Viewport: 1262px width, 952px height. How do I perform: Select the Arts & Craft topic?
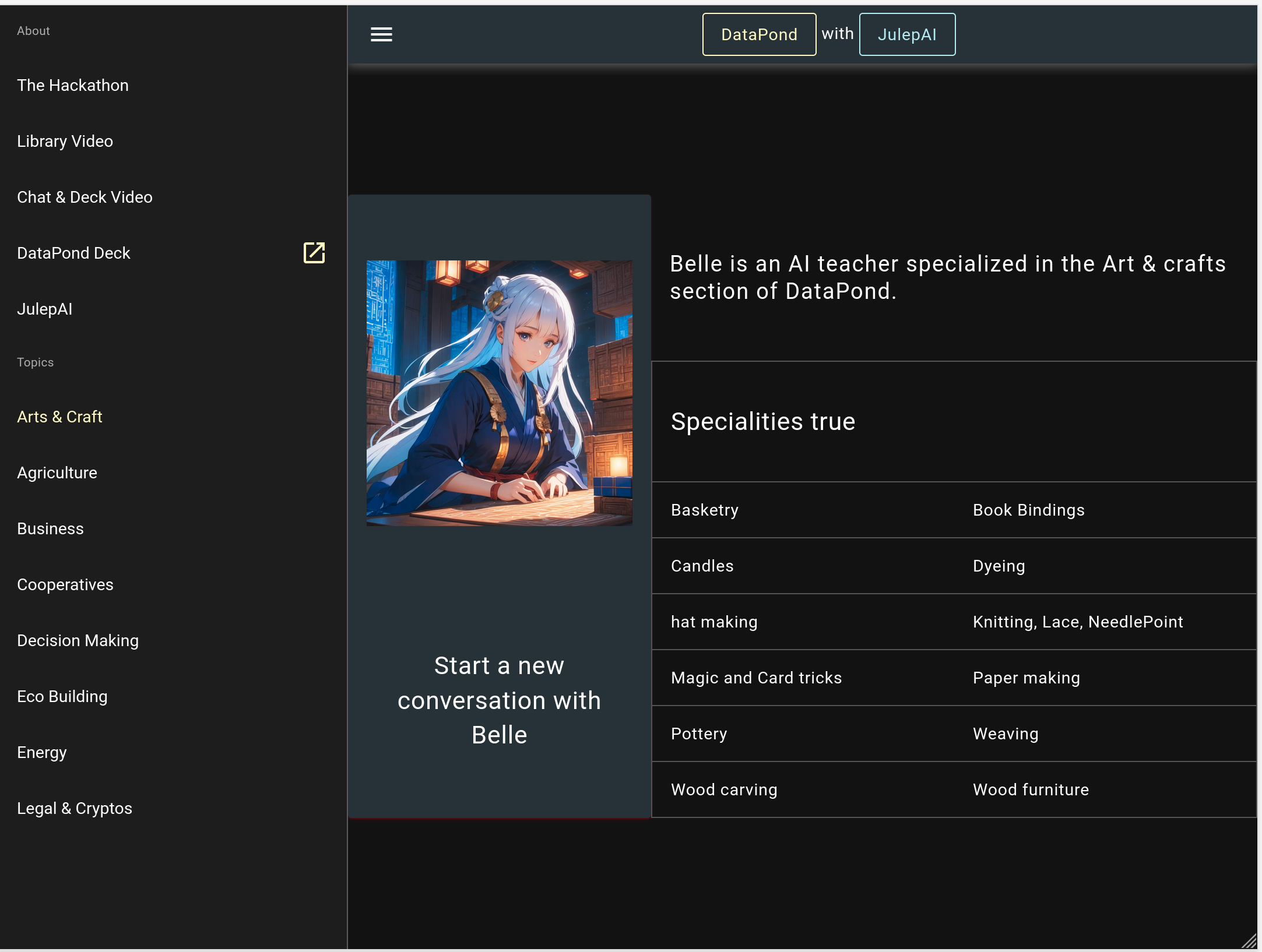coord(60,417)
